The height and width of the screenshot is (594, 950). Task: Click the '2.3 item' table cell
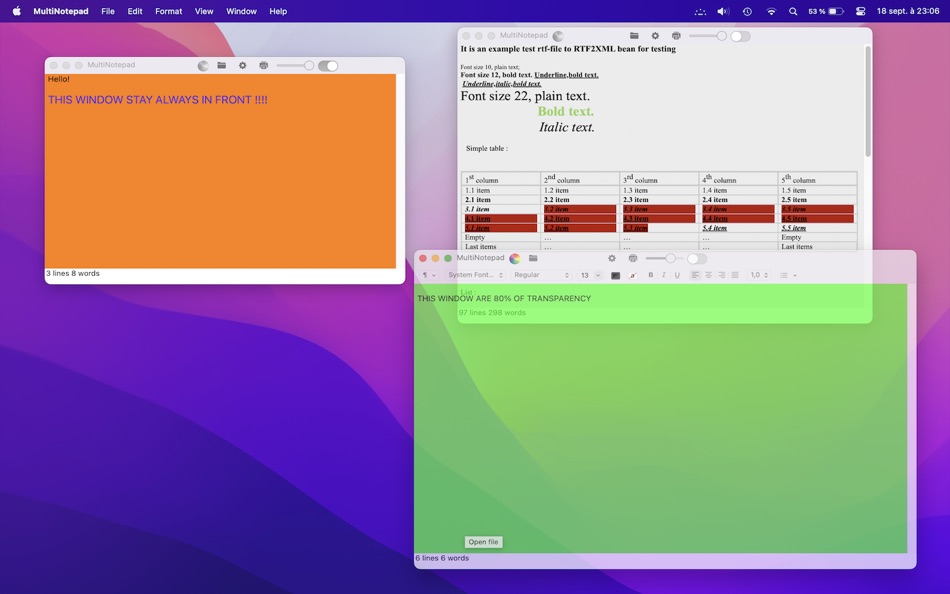point(659,199)
